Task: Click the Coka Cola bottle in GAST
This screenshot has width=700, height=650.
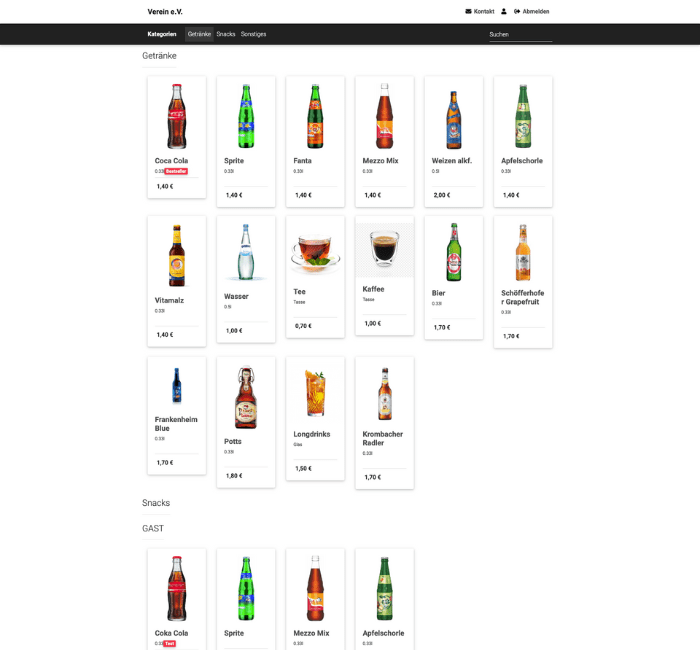Action: pos(177,588)
